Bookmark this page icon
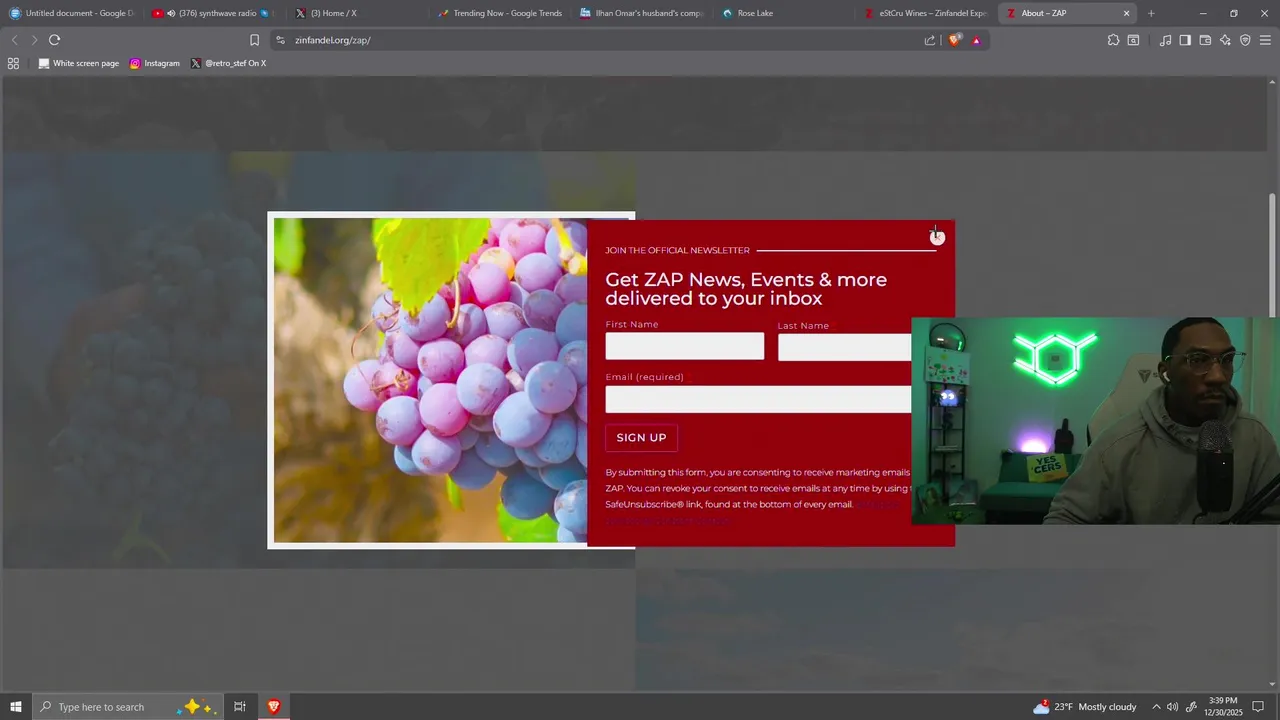 coord(254,40)
